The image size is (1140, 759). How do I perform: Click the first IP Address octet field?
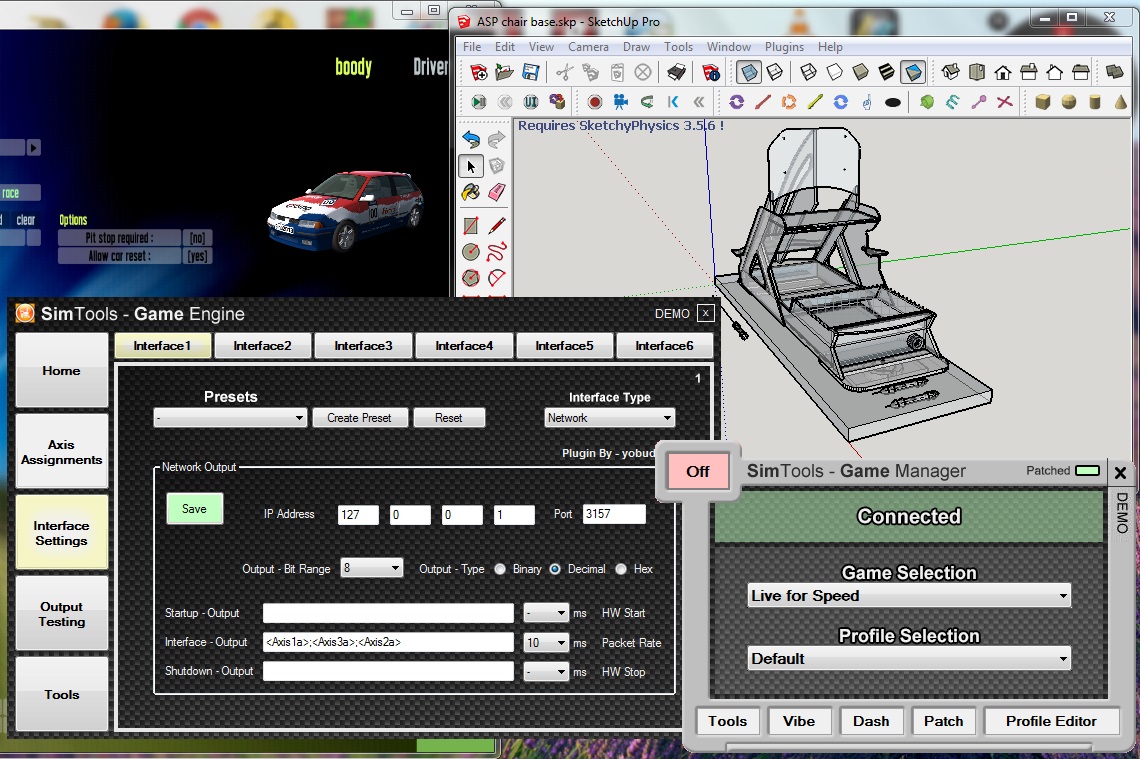pos(358,515)
